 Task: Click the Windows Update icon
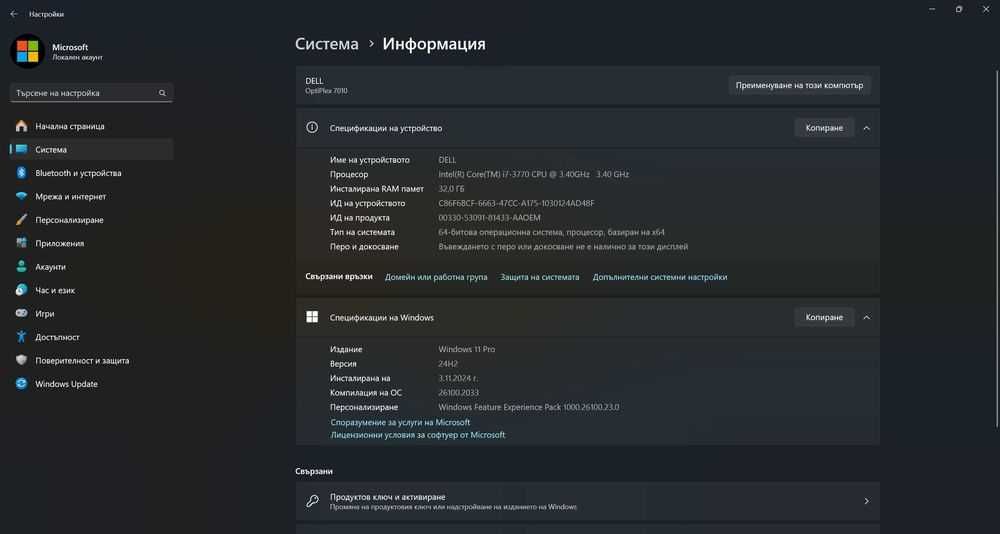pos(21,384)
